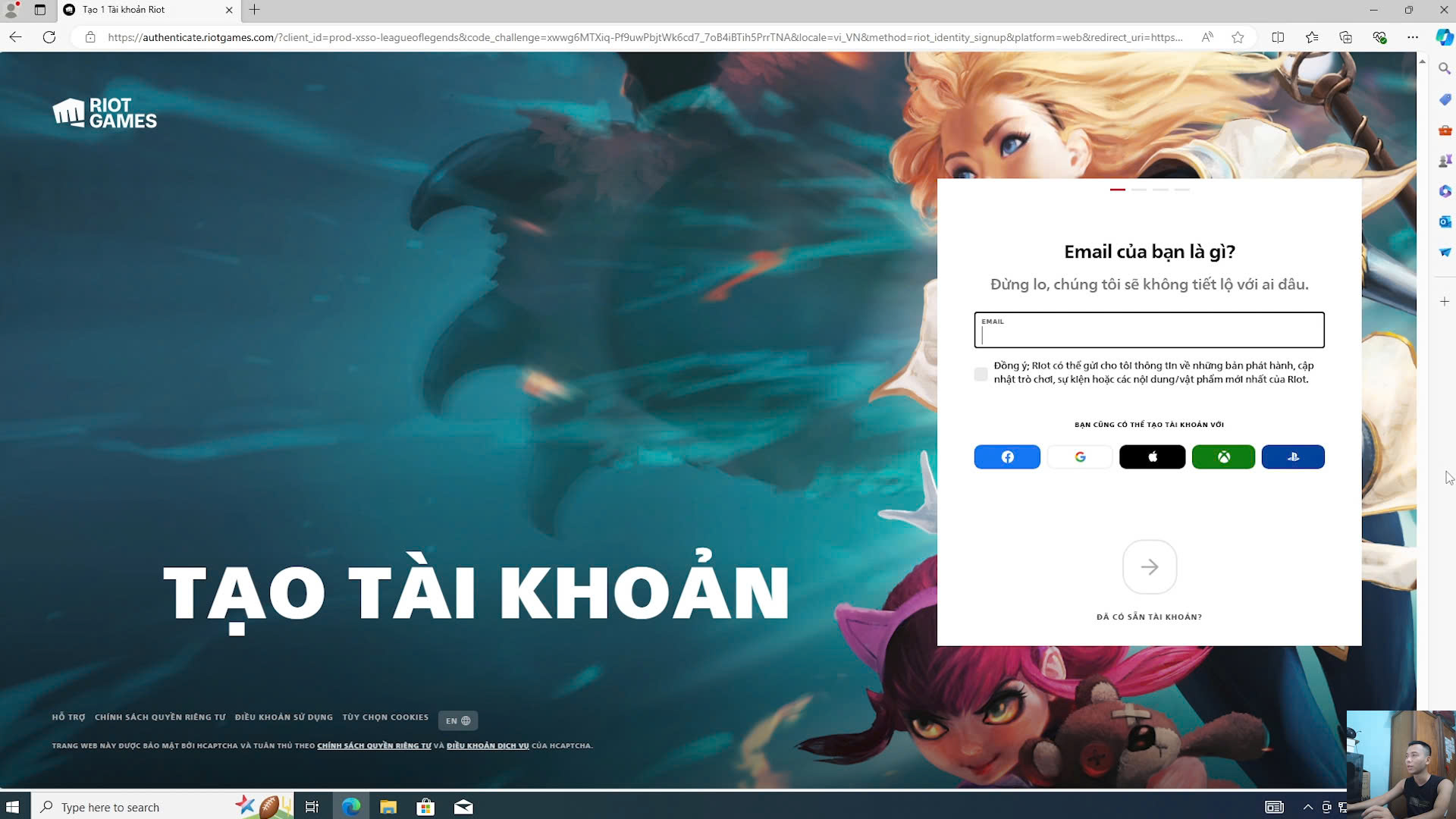Open the HỖ TRỢ footer link

(x=68, y=717)
